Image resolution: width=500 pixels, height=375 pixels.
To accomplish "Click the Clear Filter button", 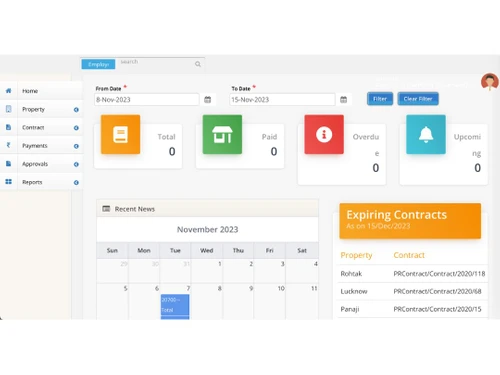I will point(418,99).
